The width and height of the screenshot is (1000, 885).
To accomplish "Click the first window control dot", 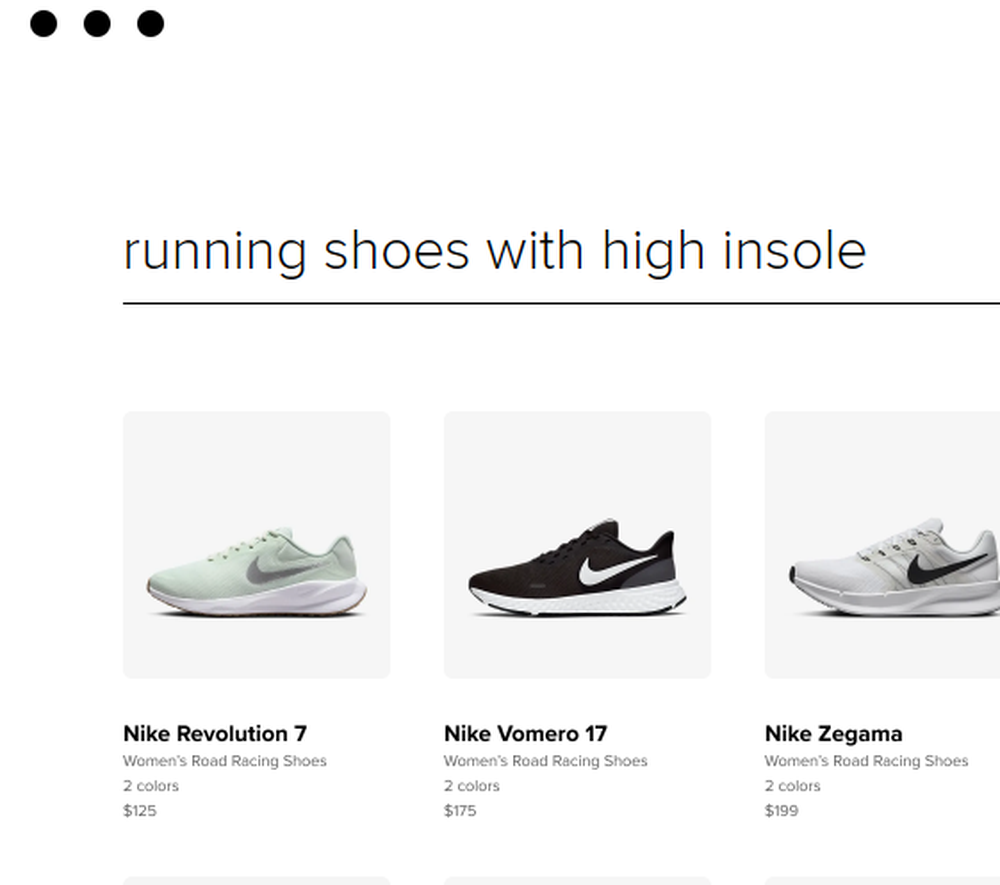I will 43,24.
